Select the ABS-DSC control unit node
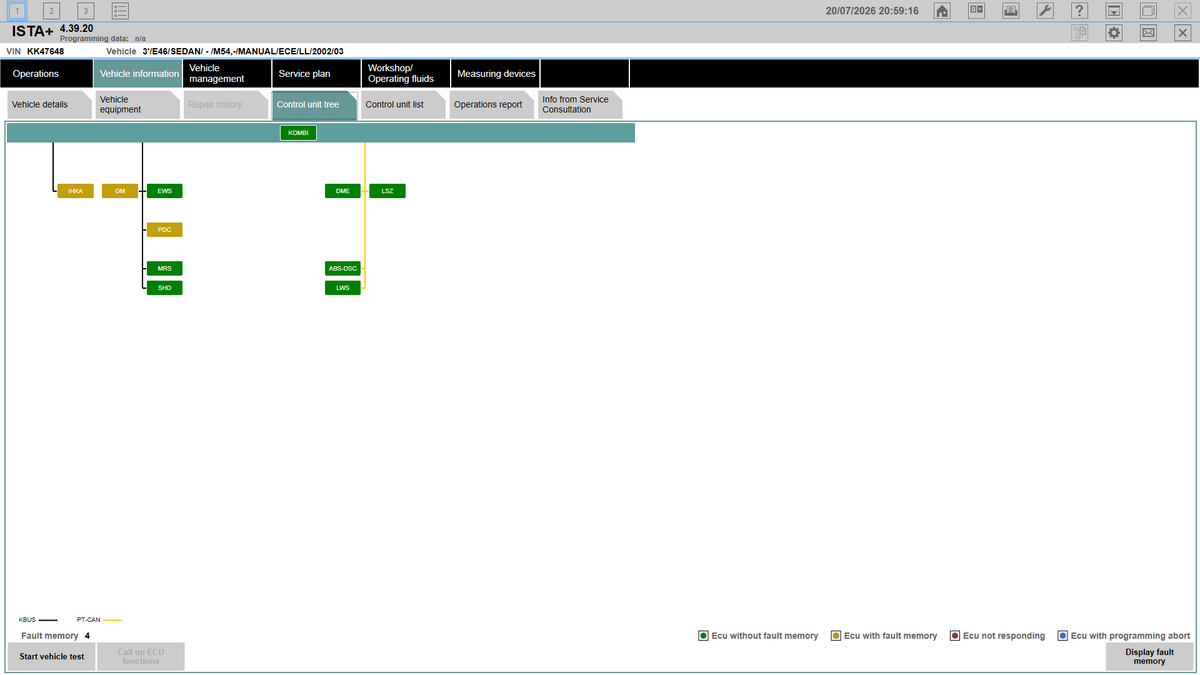Image resolution: width=1200 pixels, height=675 pixels. point(342,268)
